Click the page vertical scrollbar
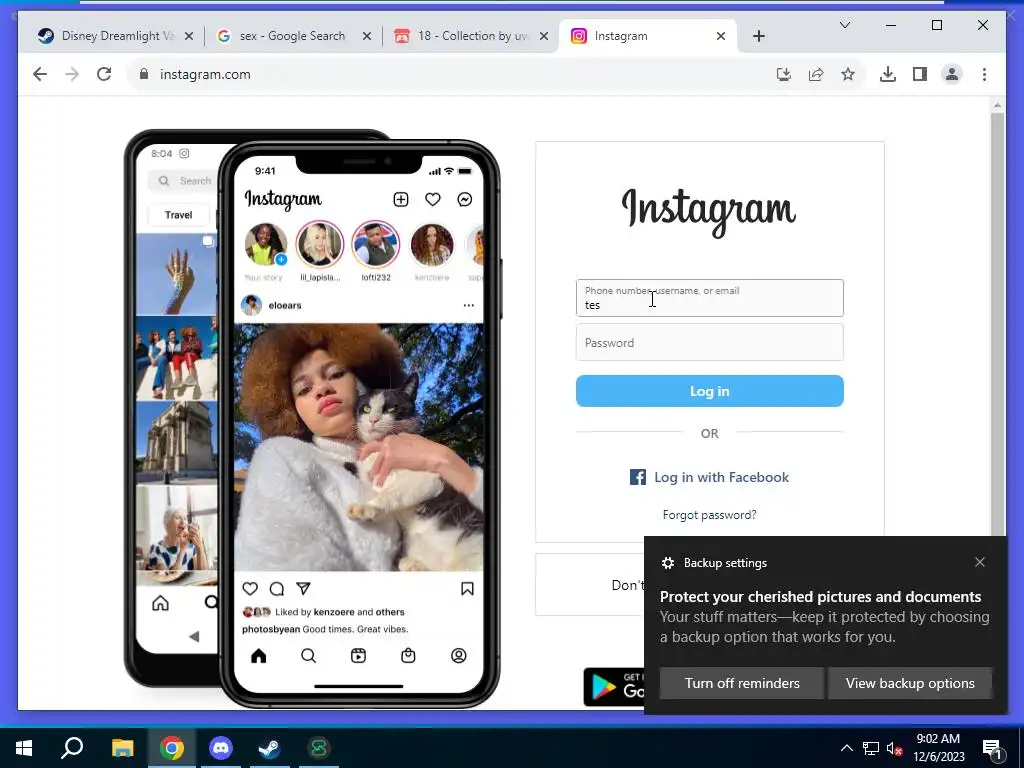1024x768 pixels. (997, 323)
